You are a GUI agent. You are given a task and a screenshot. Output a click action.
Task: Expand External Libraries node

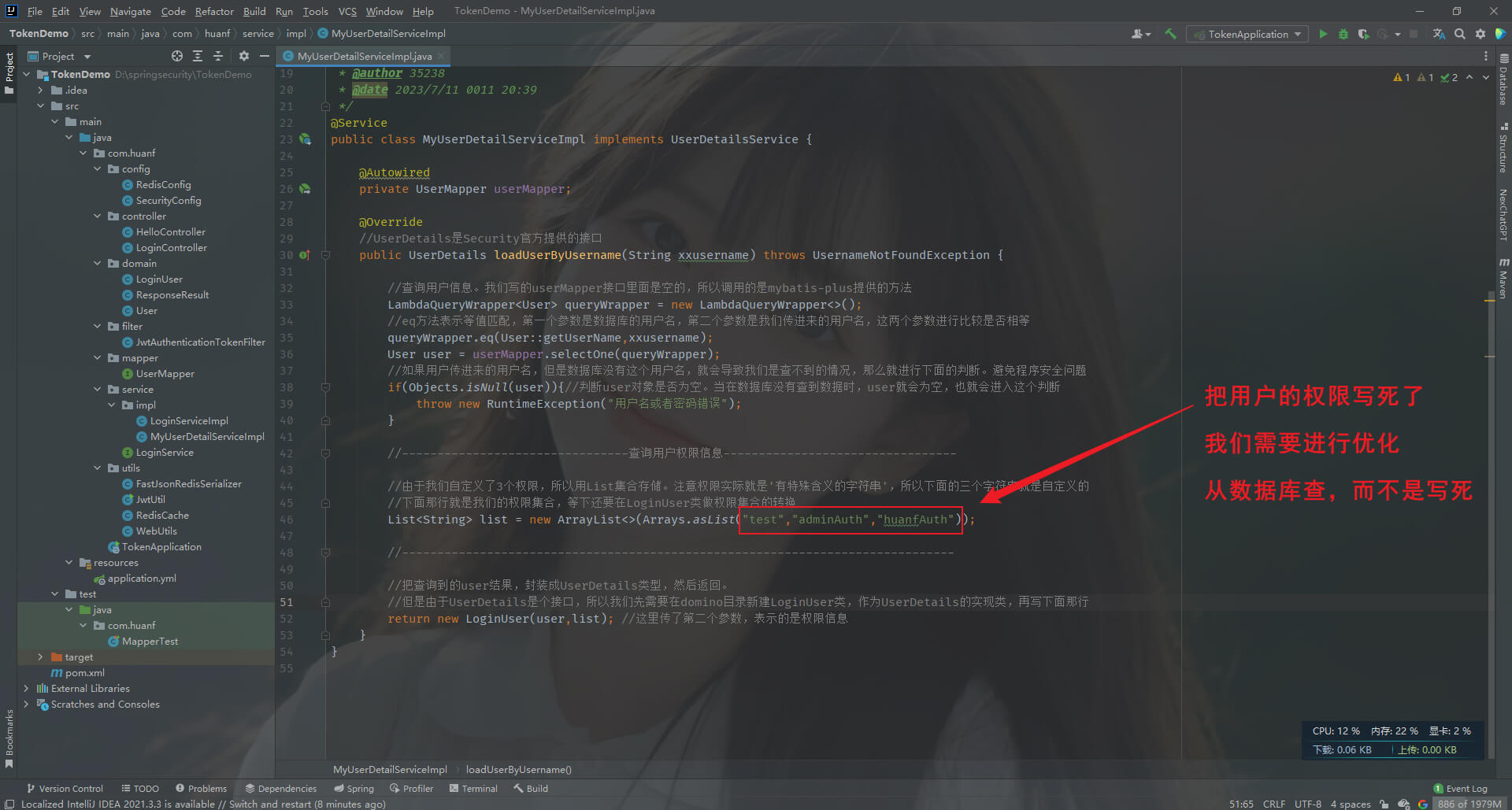(27, 688)
